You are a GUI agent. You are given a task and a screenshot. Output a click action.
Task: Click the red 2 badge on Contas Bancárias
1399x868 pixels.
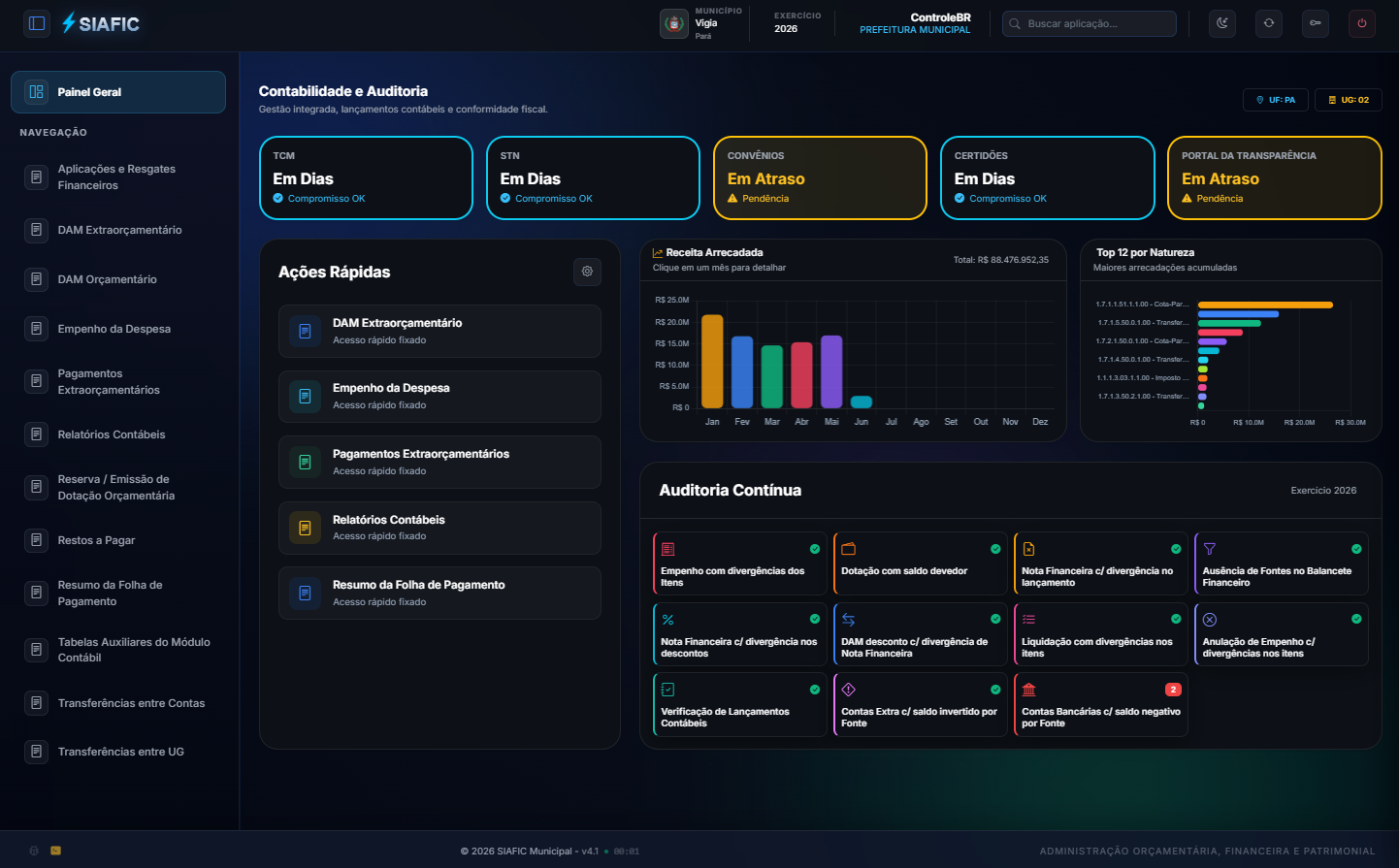[x=1173, y=690]
